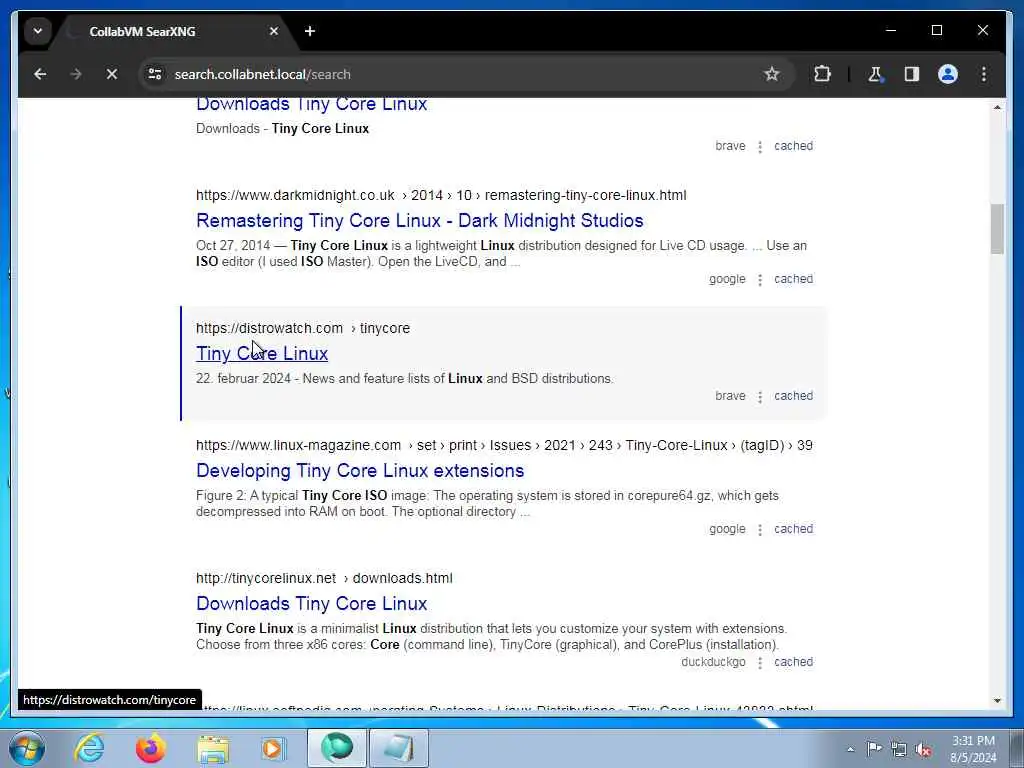
Task: Open a new browser tab
Action: 310,31
